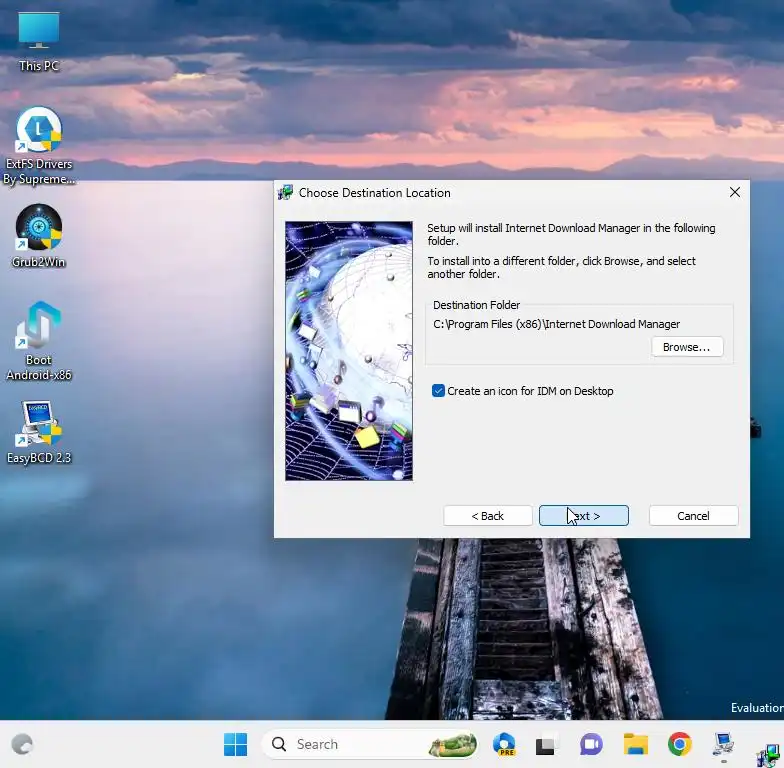The width and height of the screenshot is (784, 768).
Task: Open Task View from taskbar
Action: [x=546, y=744]
